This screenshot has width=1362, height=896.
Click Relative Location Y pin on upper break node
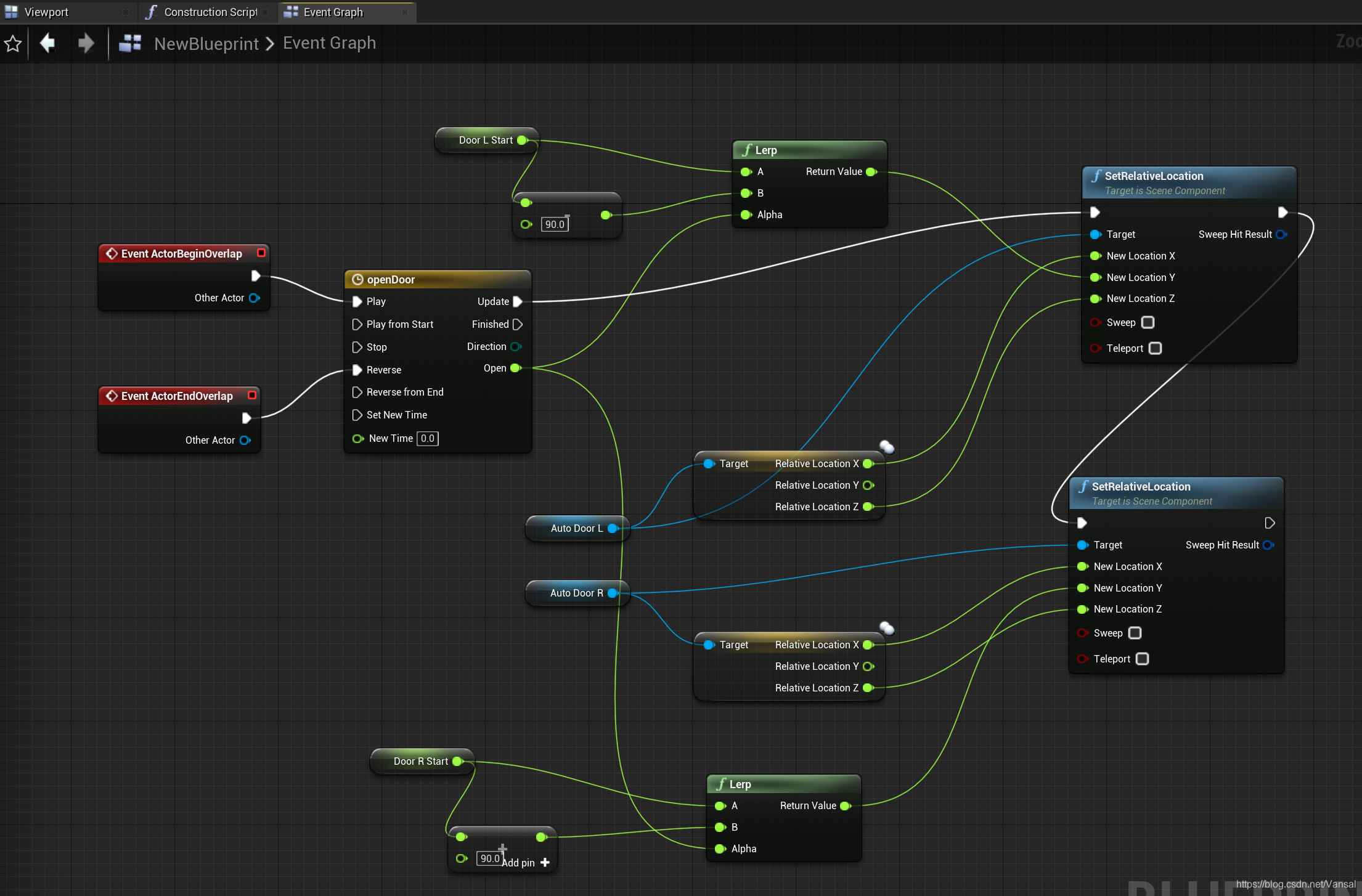point(868,485)
